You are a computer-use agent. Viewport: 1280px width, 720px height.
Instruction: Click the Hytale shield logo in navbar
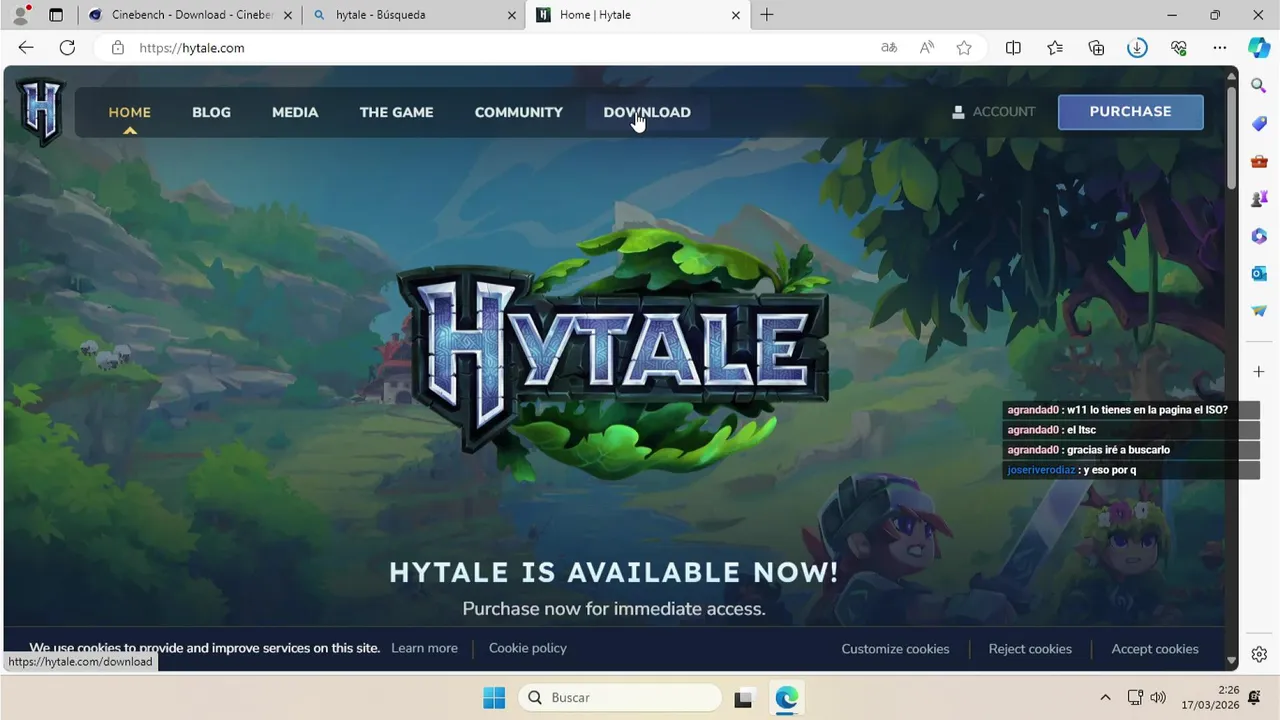tap(41, 111)
